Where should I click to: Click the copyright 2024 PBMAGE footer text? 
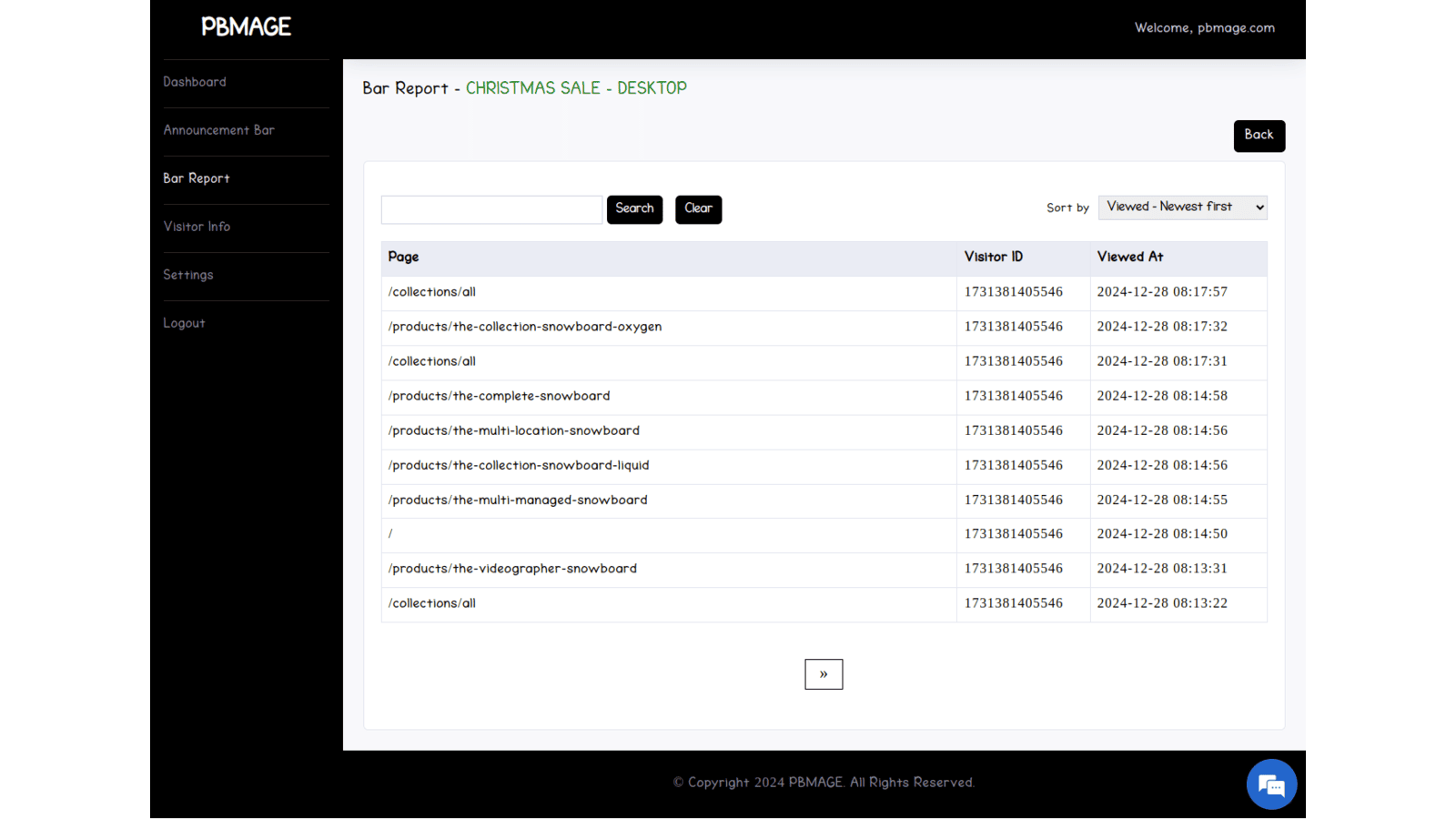824,783
